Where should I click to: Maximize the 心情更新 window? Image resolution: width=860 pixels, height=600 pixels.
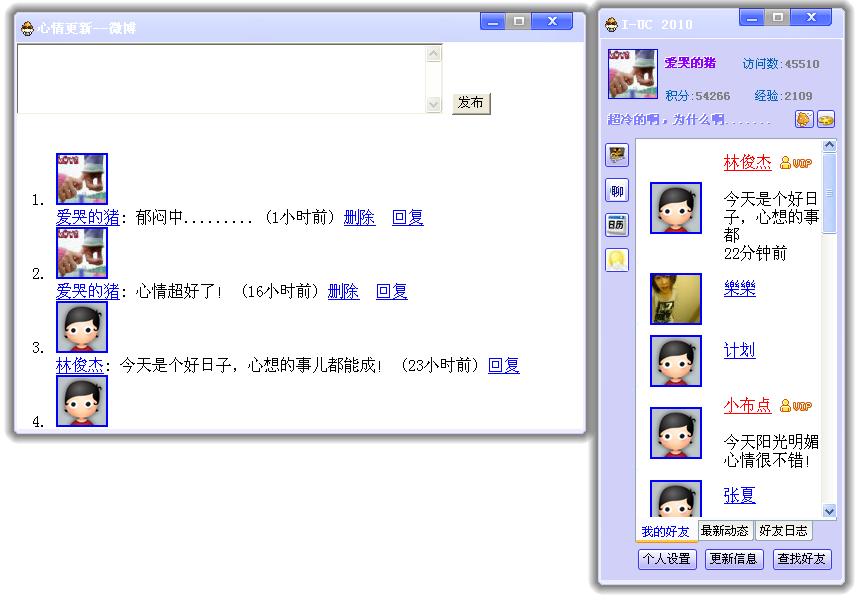tap(519, 21)
